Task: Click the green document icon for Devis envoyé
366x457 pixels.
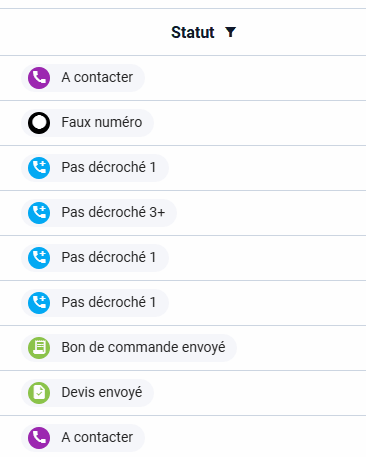Action: point(39,393)
